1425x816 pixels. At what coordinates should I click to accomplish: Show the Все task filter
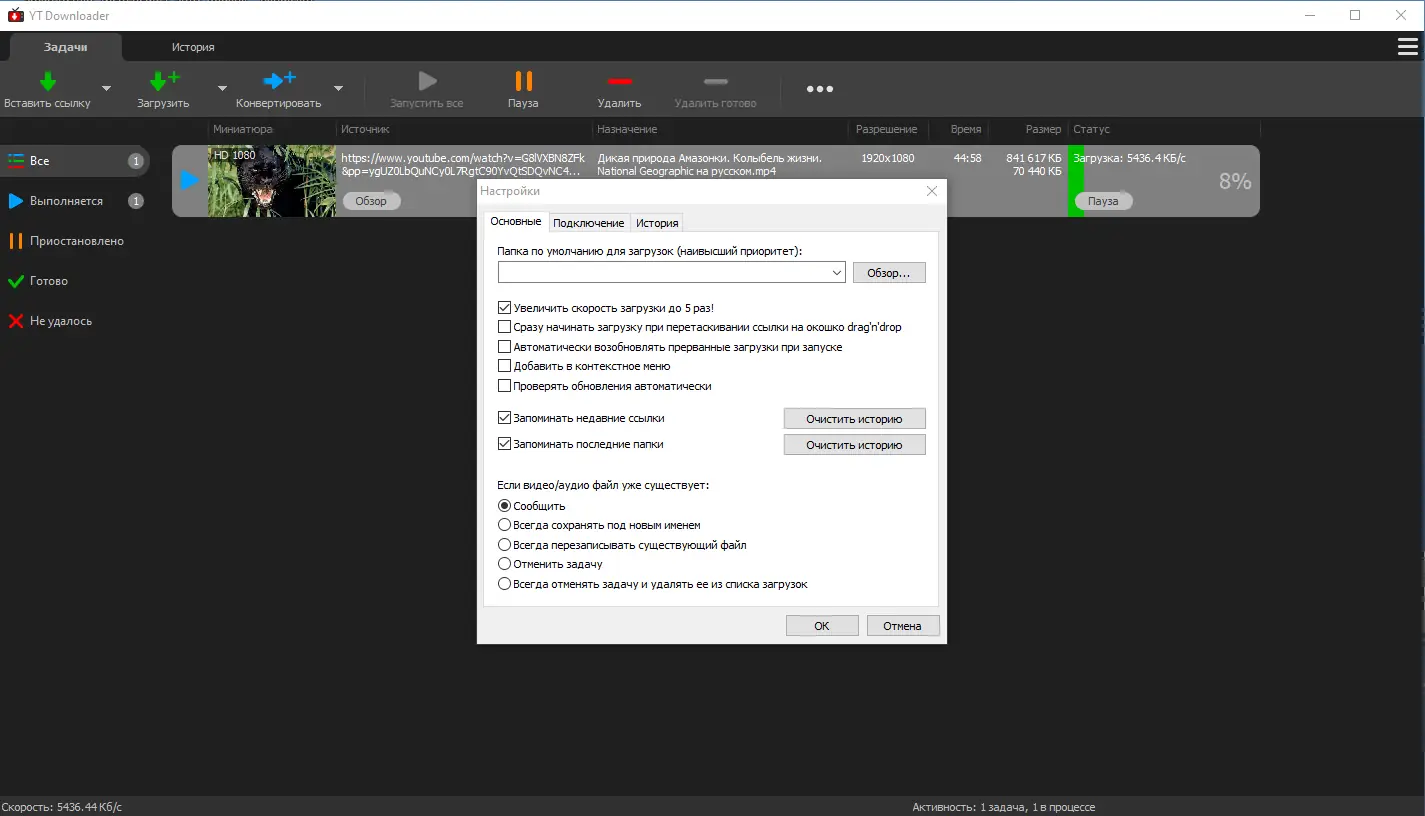click(75, 161)
